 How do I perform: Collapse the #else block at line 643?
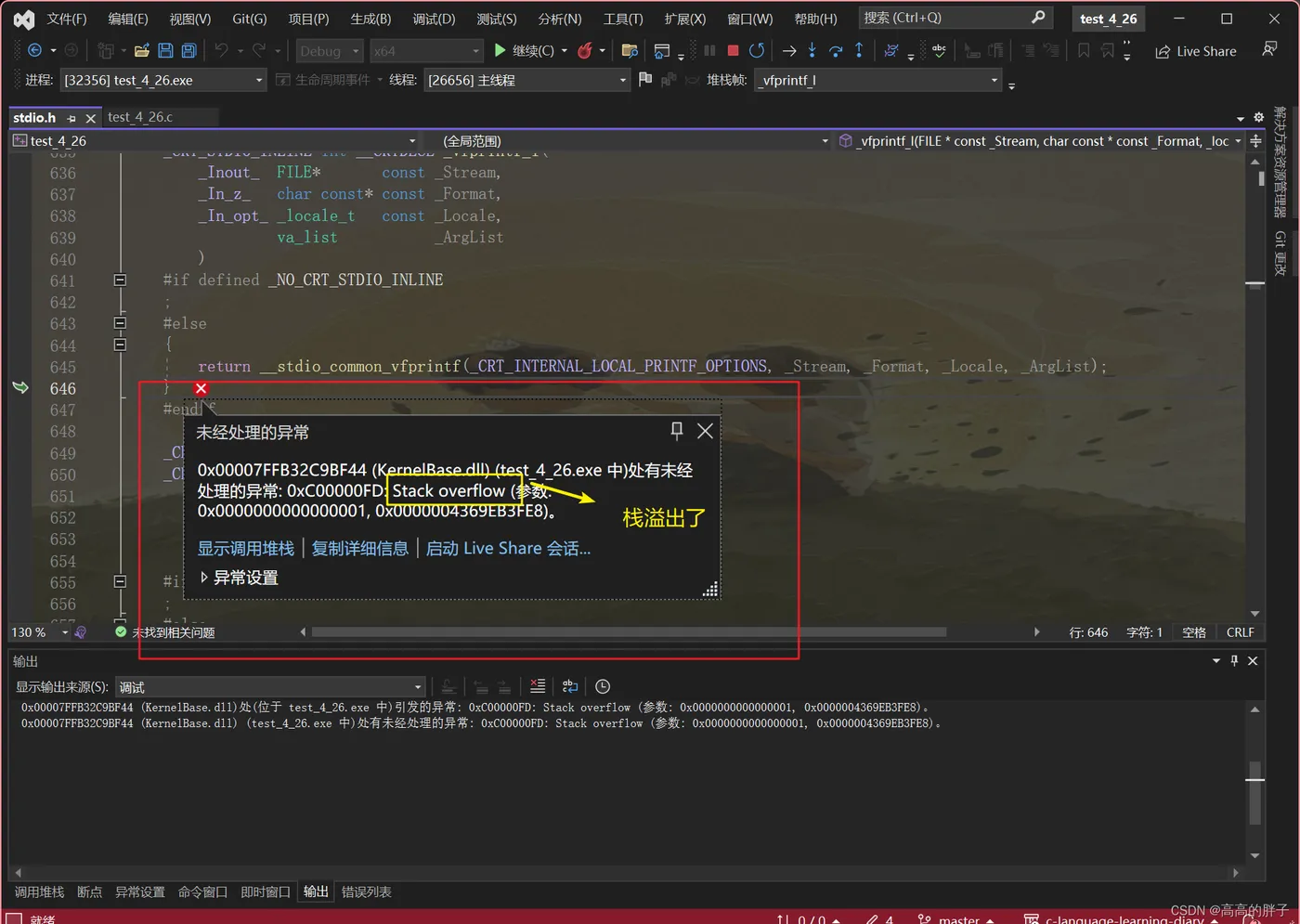[x=120, y=323]
